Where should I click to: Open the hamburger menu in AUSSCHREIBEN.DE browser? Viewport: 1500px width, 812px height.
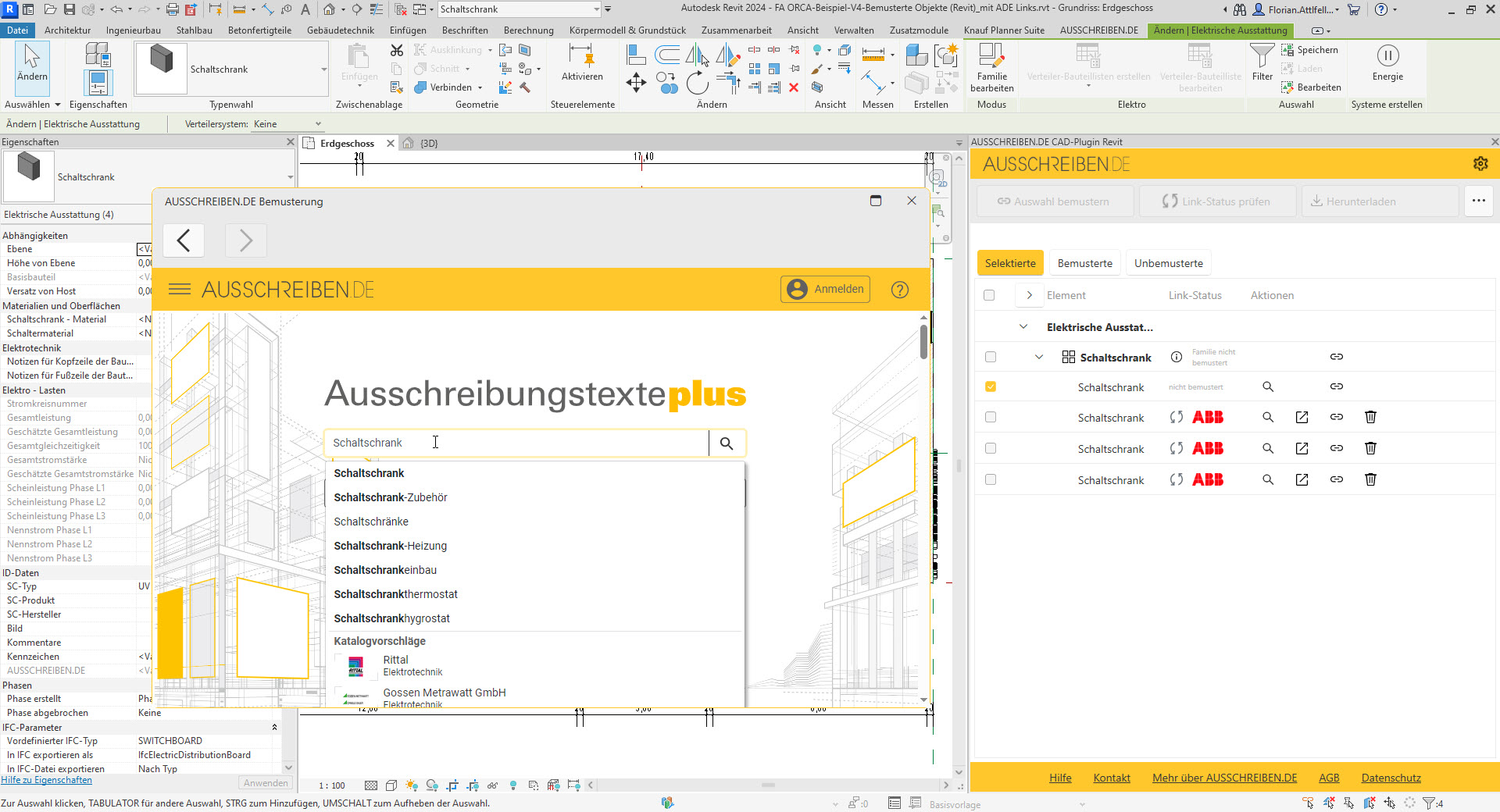coord(180,290)
